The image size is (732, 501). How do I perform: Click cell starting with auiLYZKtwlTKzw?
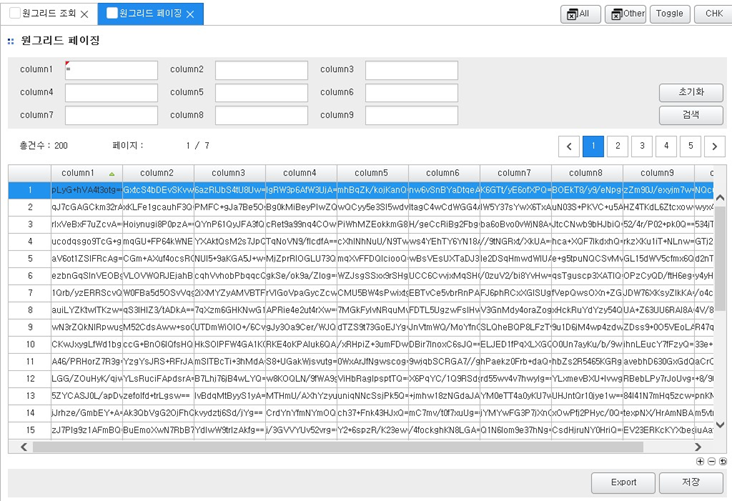pyautogui.click(x=87, y=310)
